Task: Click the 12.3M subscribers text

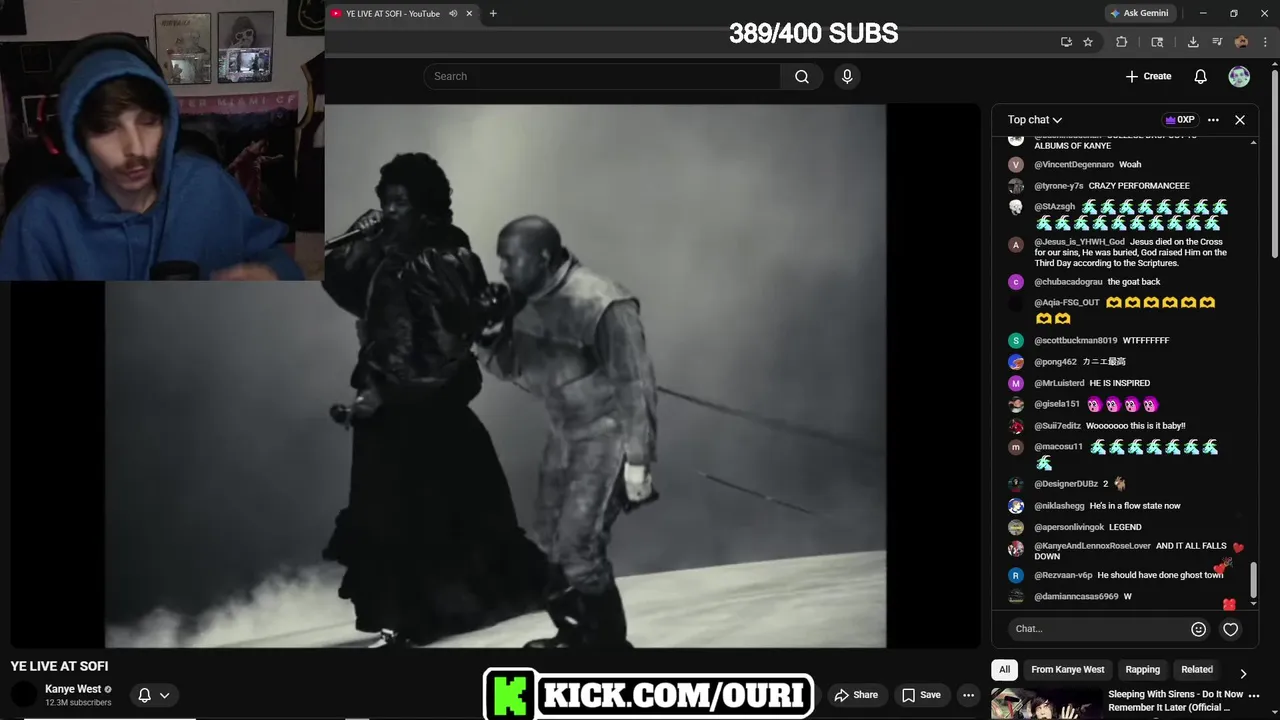Action: point(78,703)
